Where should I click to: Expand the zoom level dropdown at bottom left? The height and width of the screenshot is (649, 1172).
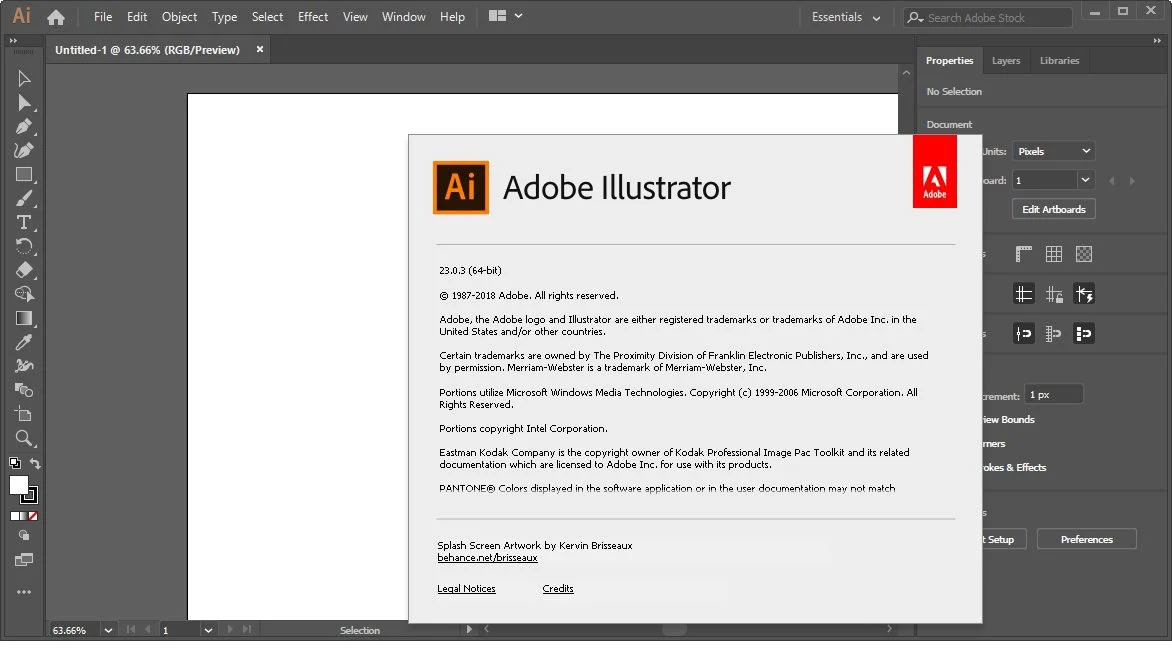pos(107,630)
